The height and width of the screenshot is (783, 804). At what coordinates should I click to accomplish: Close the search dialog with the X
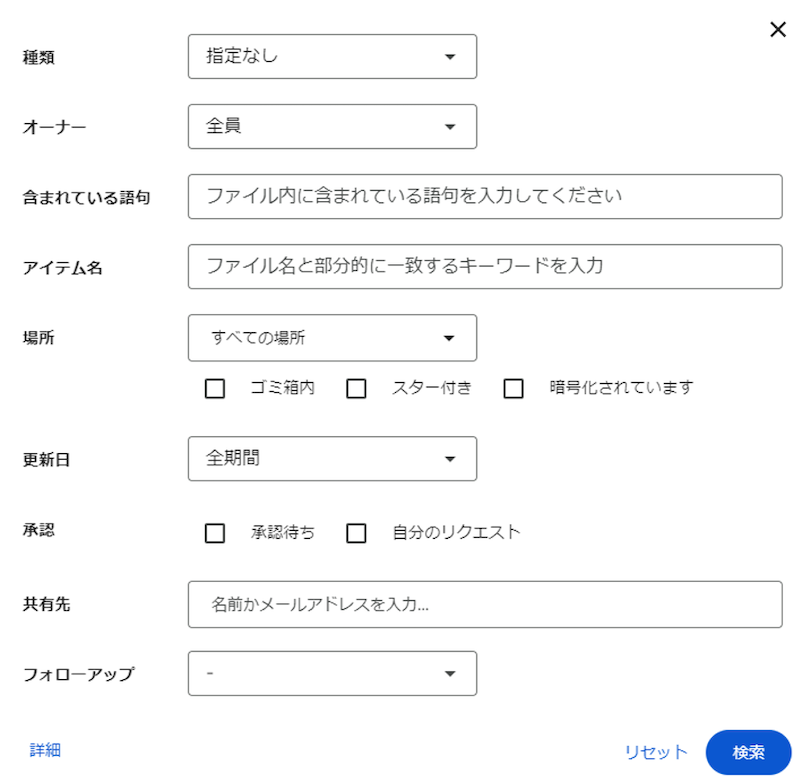pos(777,29)
